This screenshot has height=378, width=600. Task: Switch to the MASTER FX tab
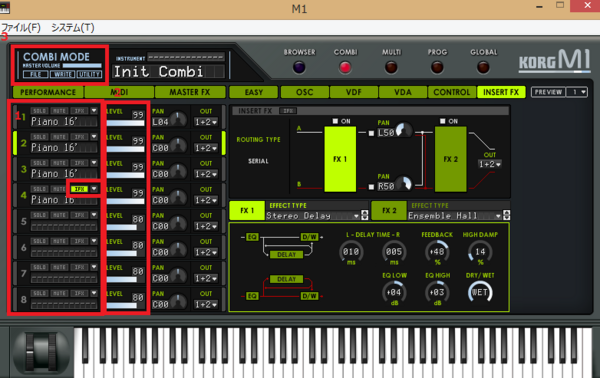pos(190,92)
